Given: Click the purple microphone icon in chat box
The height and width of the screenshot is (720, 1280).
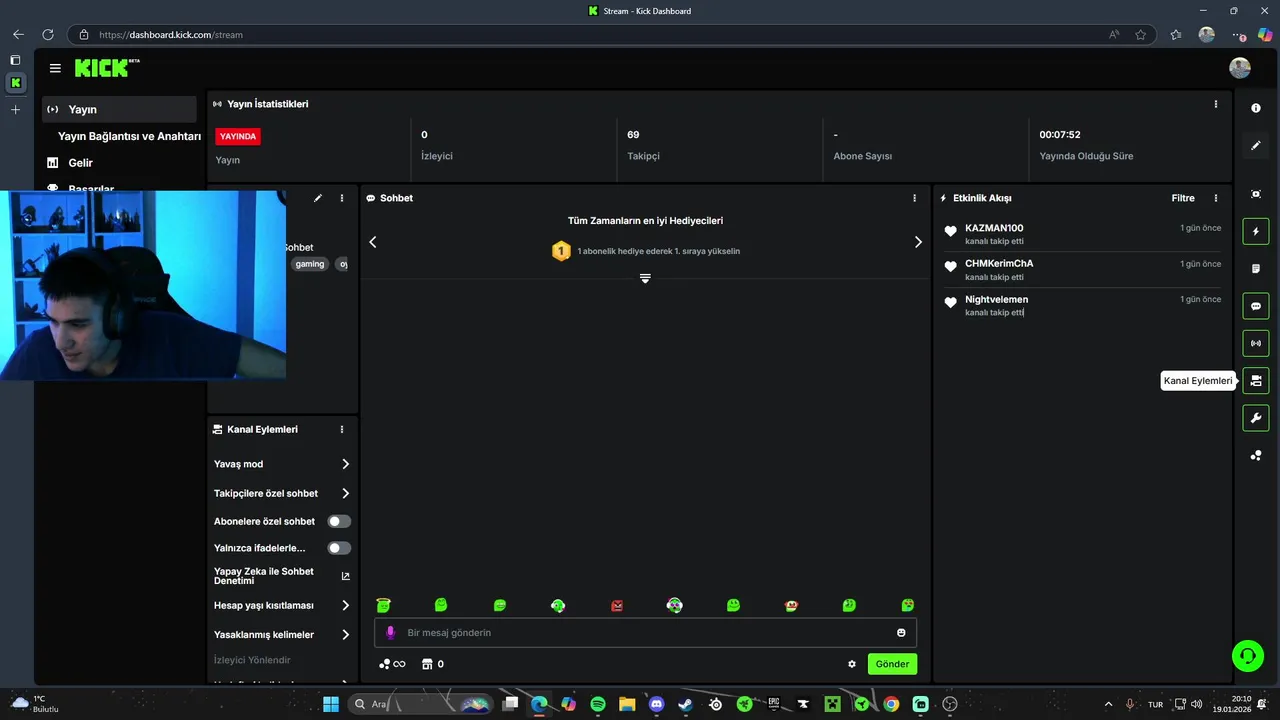Looking at the screenshot, I should [391, 633].
